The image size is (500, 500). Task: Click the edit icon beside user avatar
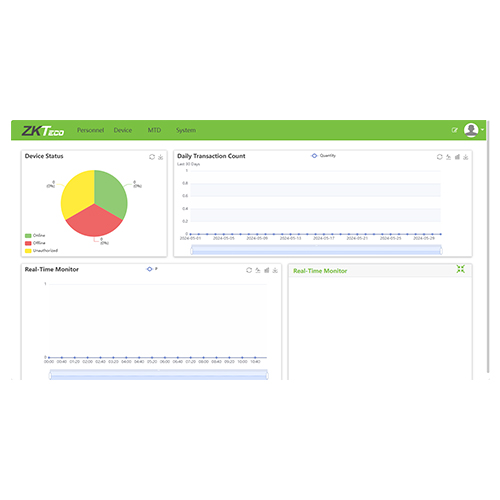tap(455, 130)
